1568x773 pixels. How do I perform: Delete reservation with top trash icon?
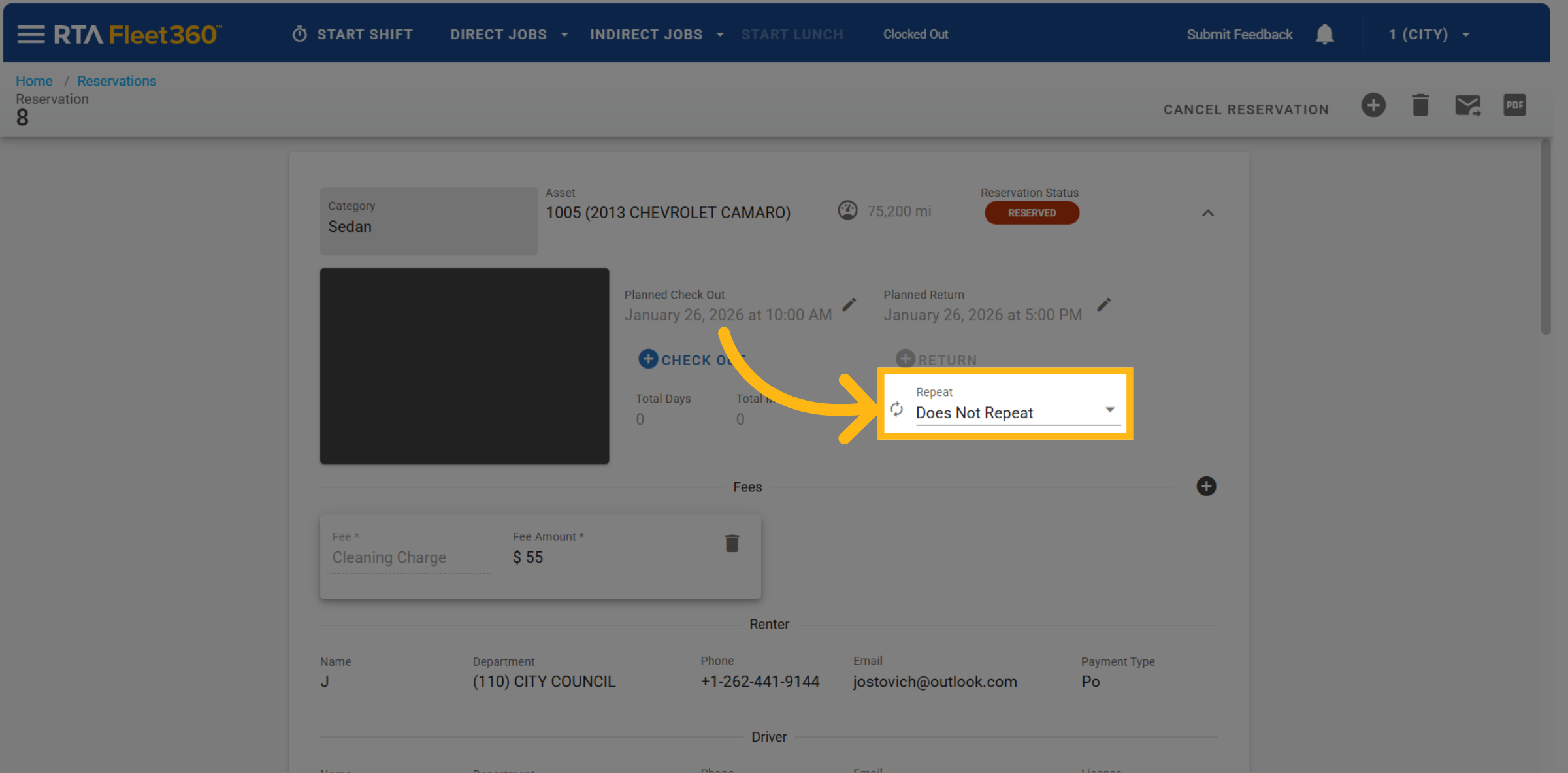pyautogui.click(x=1420, y=105)
